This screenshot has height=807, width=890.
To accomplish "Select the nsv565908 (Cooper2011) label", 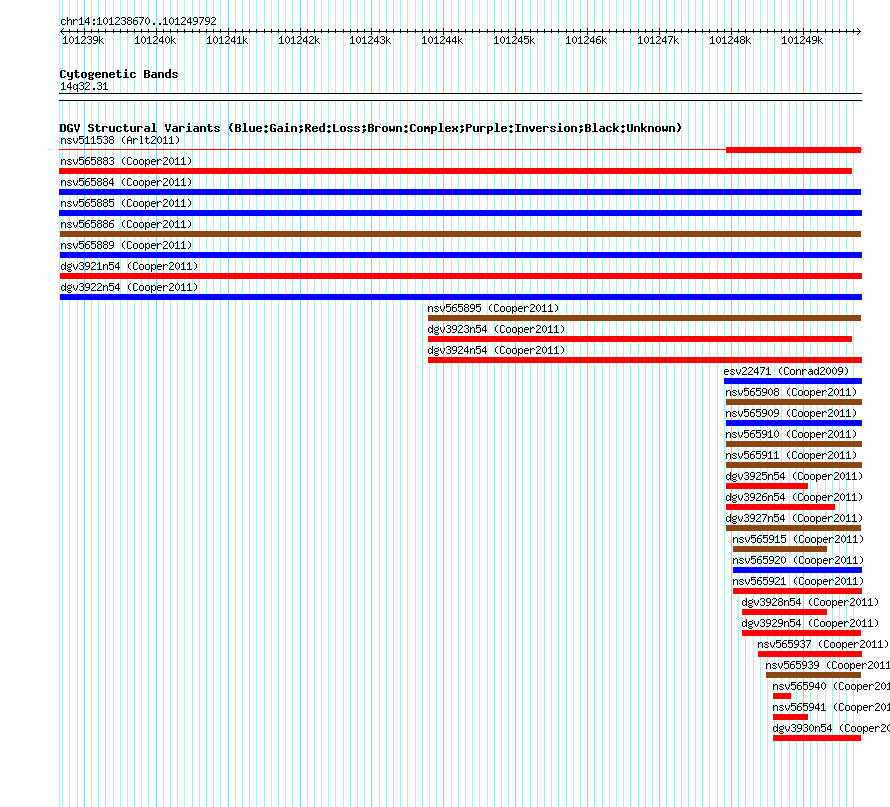I will (x=791, y=392).
